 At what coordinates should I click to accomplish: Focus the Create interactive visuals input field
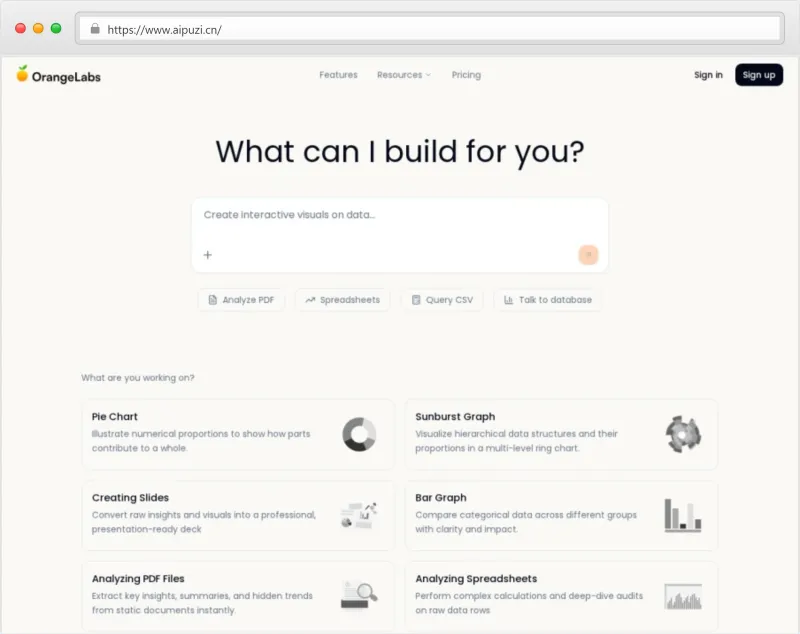(398, 215)
